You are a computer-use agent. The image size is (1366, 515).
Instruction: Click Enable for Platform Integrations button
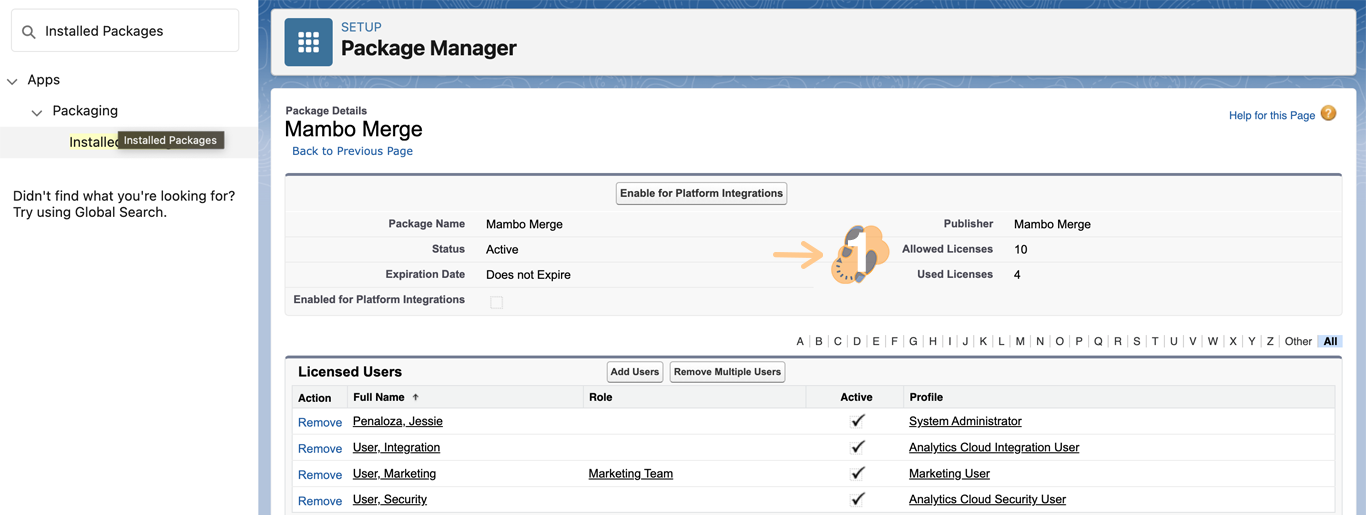click(x=701, y=194)
